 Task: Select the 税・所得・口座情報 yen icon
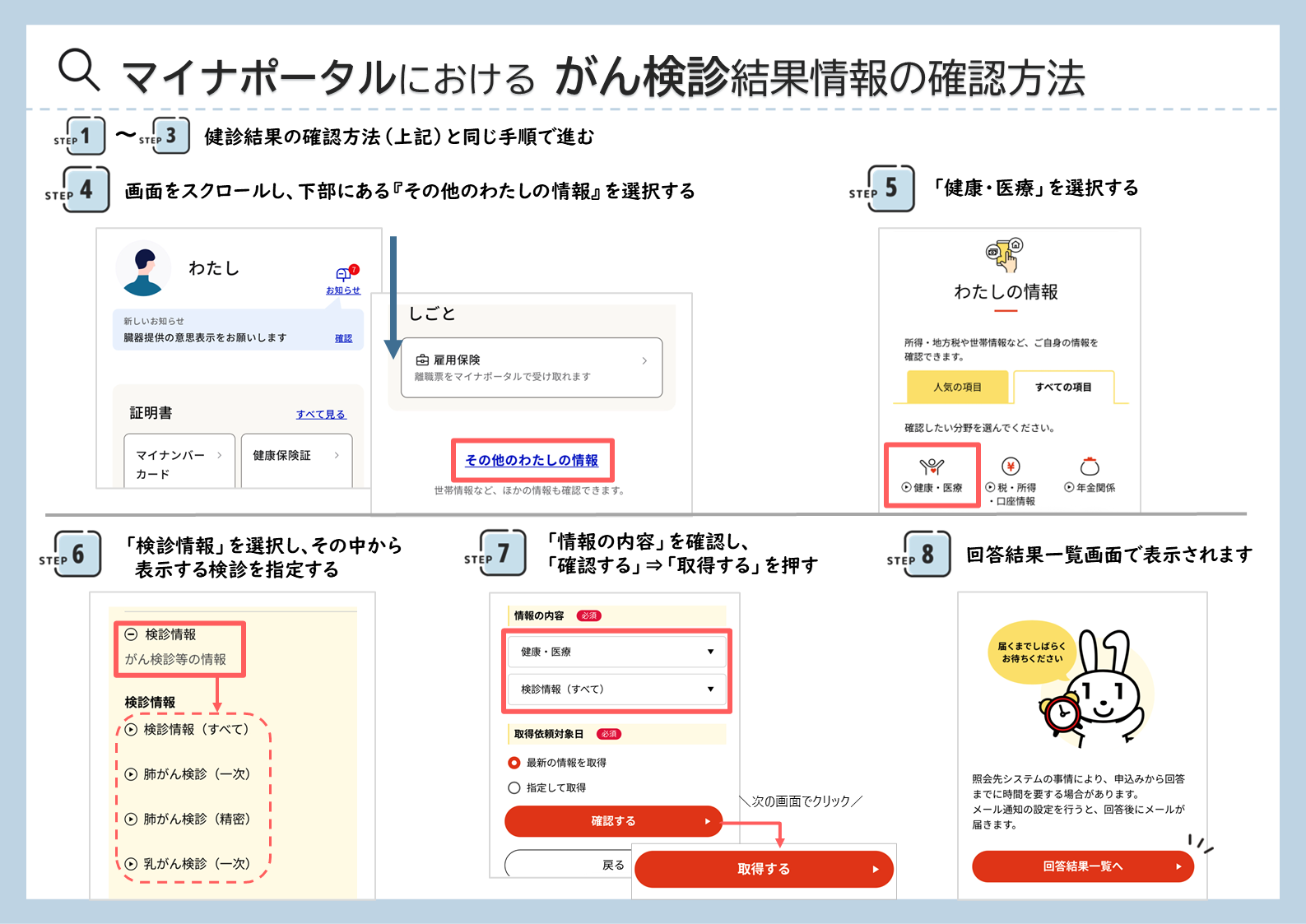tap(1011, 467)
